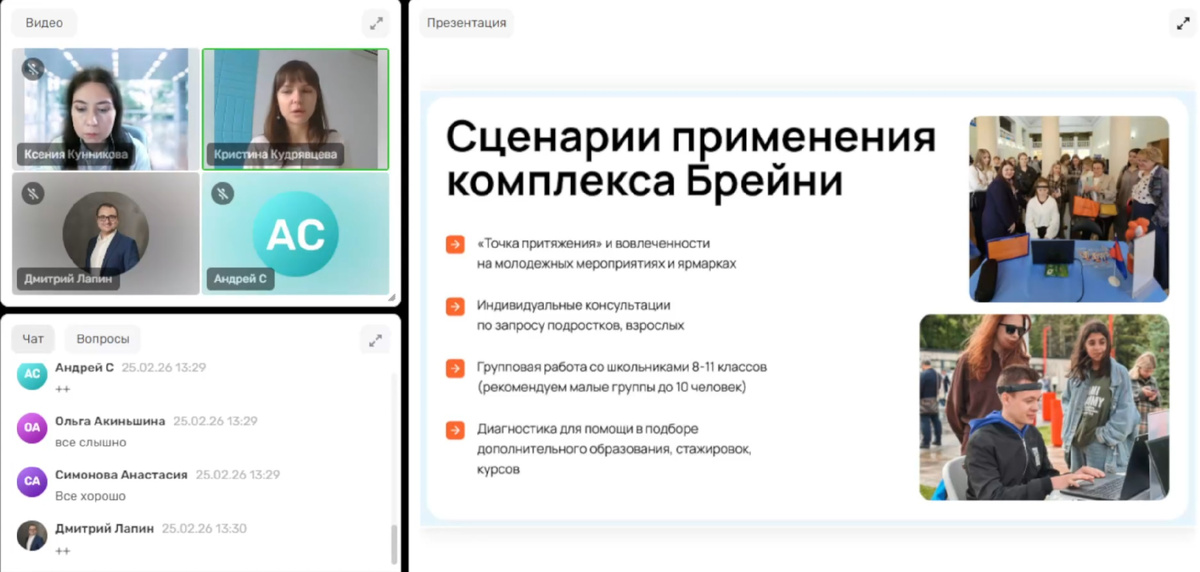Viewport: 1200px width, 572px height.
Task: Expand the chat panel to fullscreen
Action: pyautogui.click(x=375, y=340)
